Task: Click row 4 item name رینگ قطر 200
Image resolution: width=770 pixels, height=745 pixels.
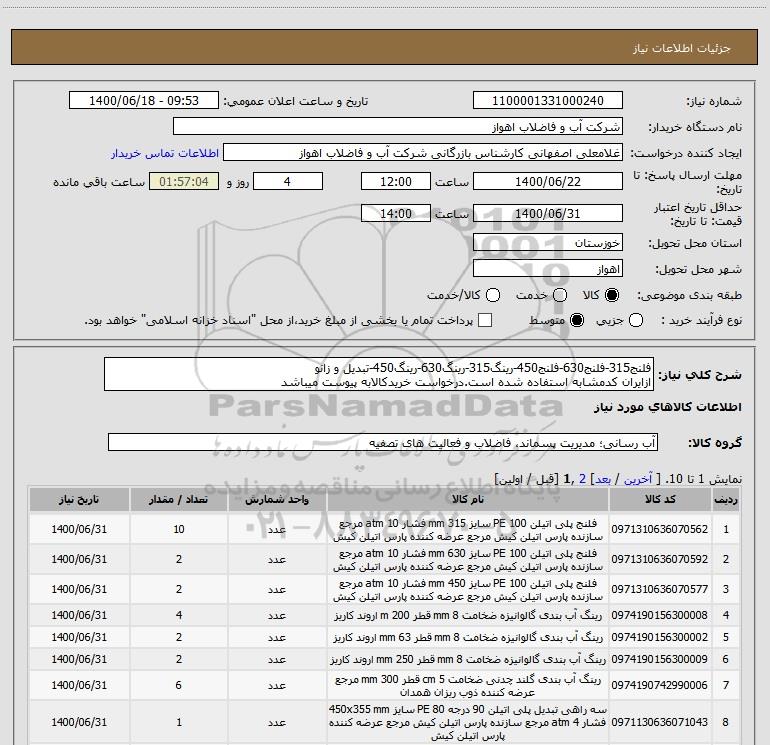Action: (468, 615)
